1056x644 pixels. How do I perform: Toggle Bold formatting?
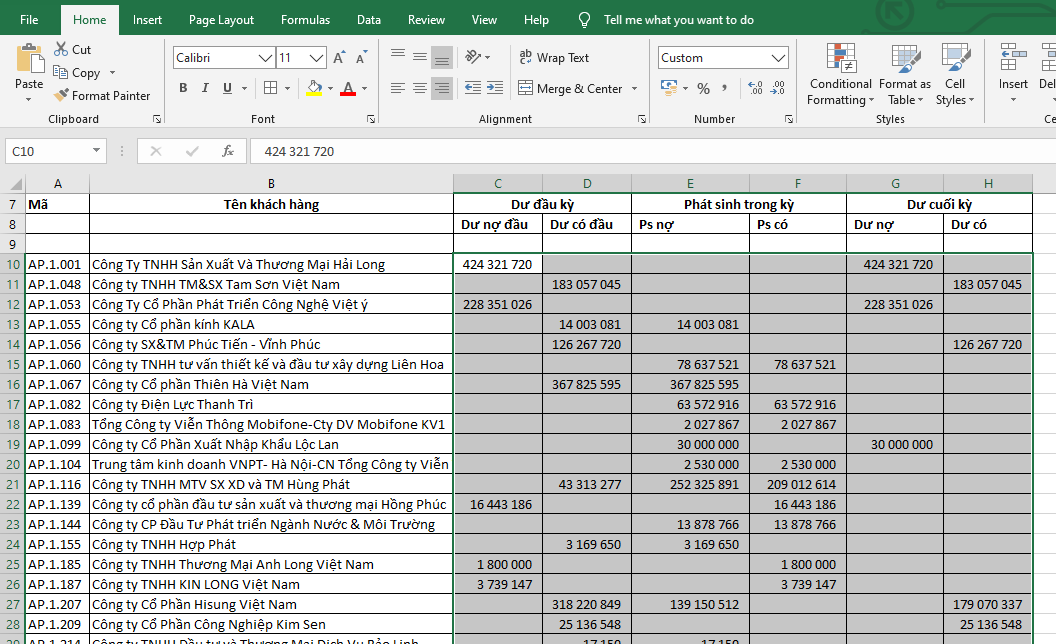tap(183, 88)
